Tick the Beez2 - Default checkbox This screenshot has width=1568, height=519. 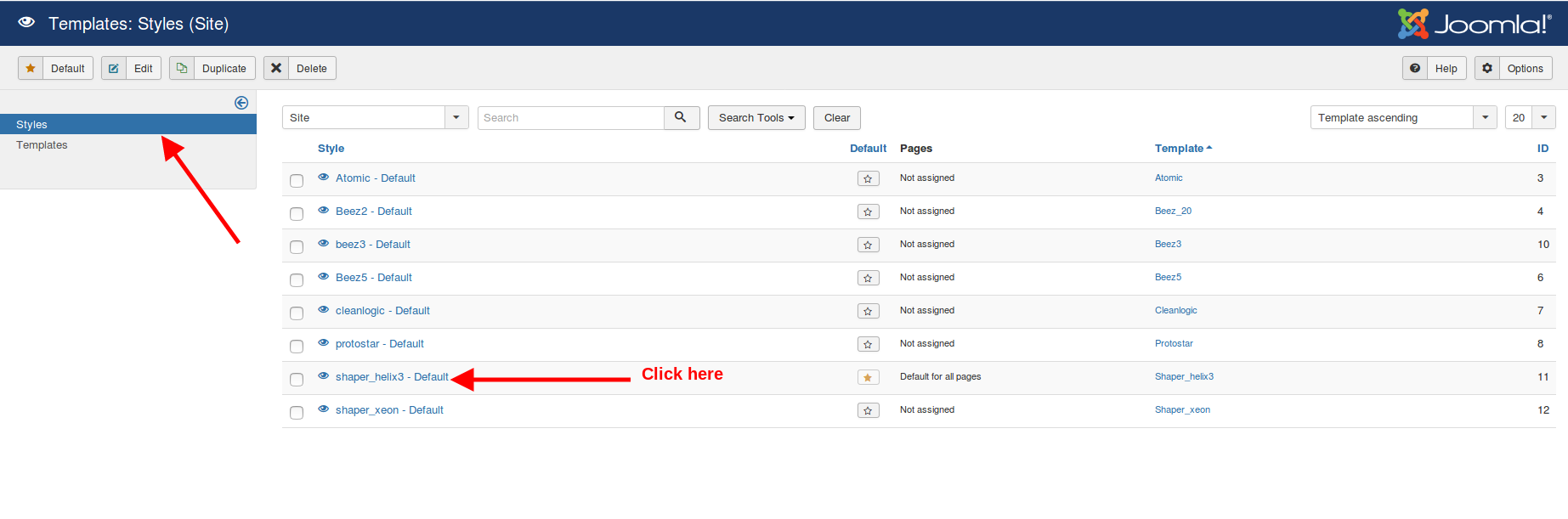[297, 214]
